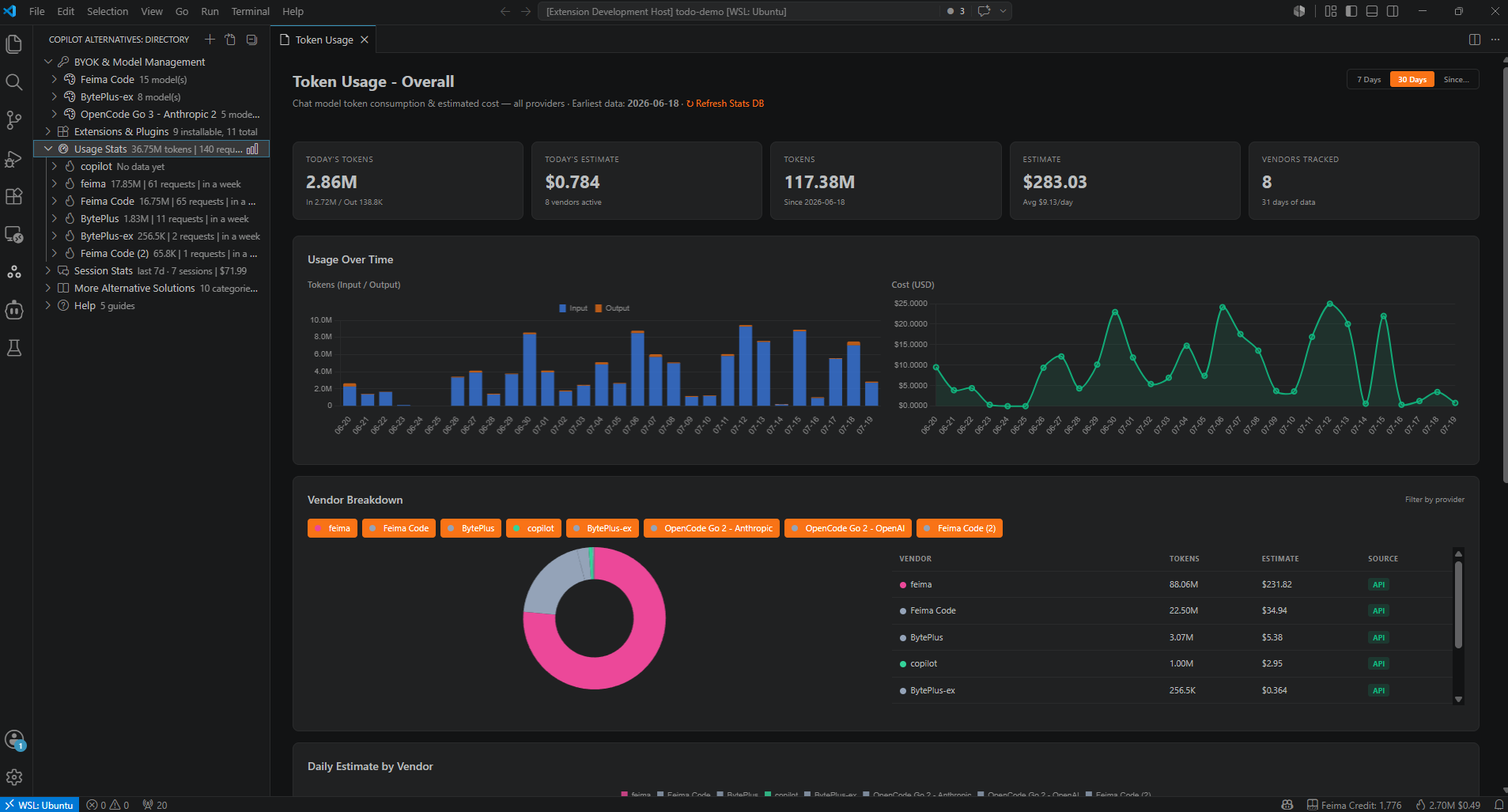Viewport: 1508px width, 812px height.
Task: Open Source Control view in activity bar
Action: (14, 120)
